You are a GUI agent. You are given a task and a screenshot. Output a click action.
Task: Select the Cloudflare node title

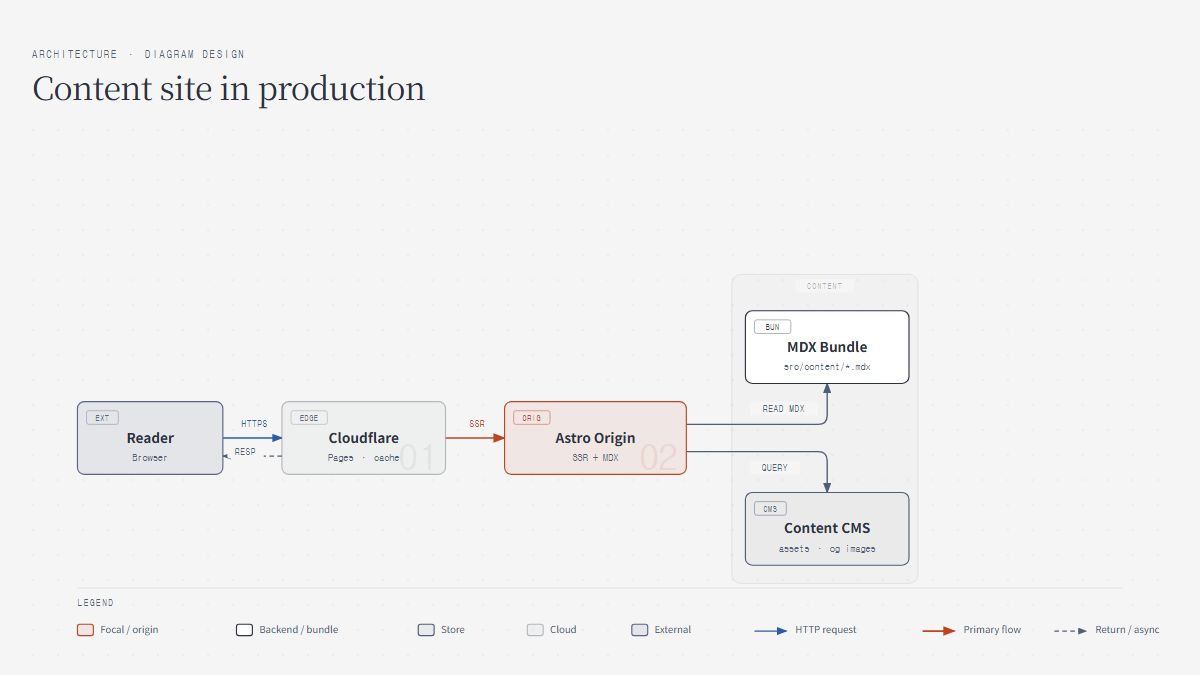coord(364,438)
